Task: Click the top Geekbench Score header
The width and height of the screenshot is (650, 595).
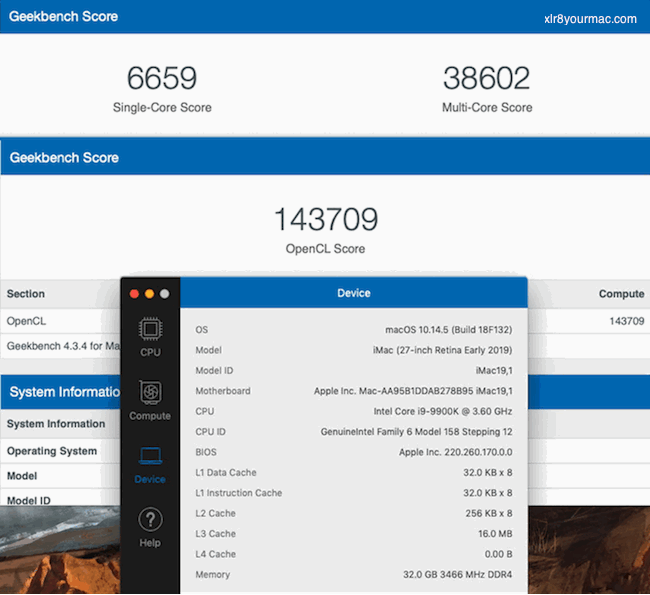Action: (63, 16)
